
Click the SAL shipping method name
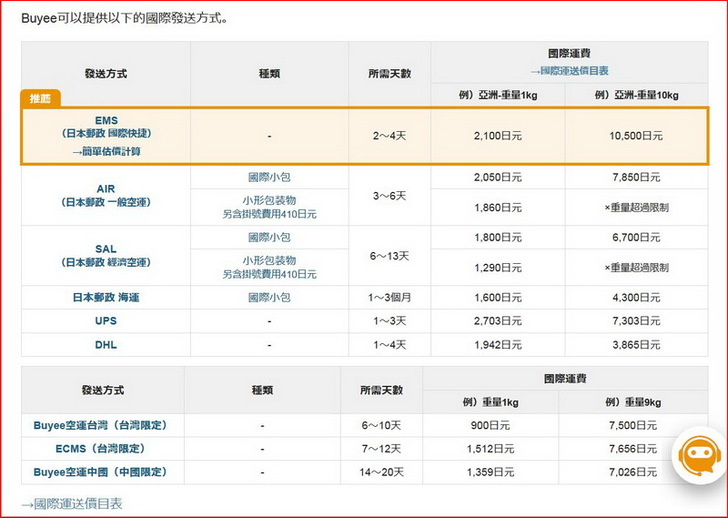[106, 248]
